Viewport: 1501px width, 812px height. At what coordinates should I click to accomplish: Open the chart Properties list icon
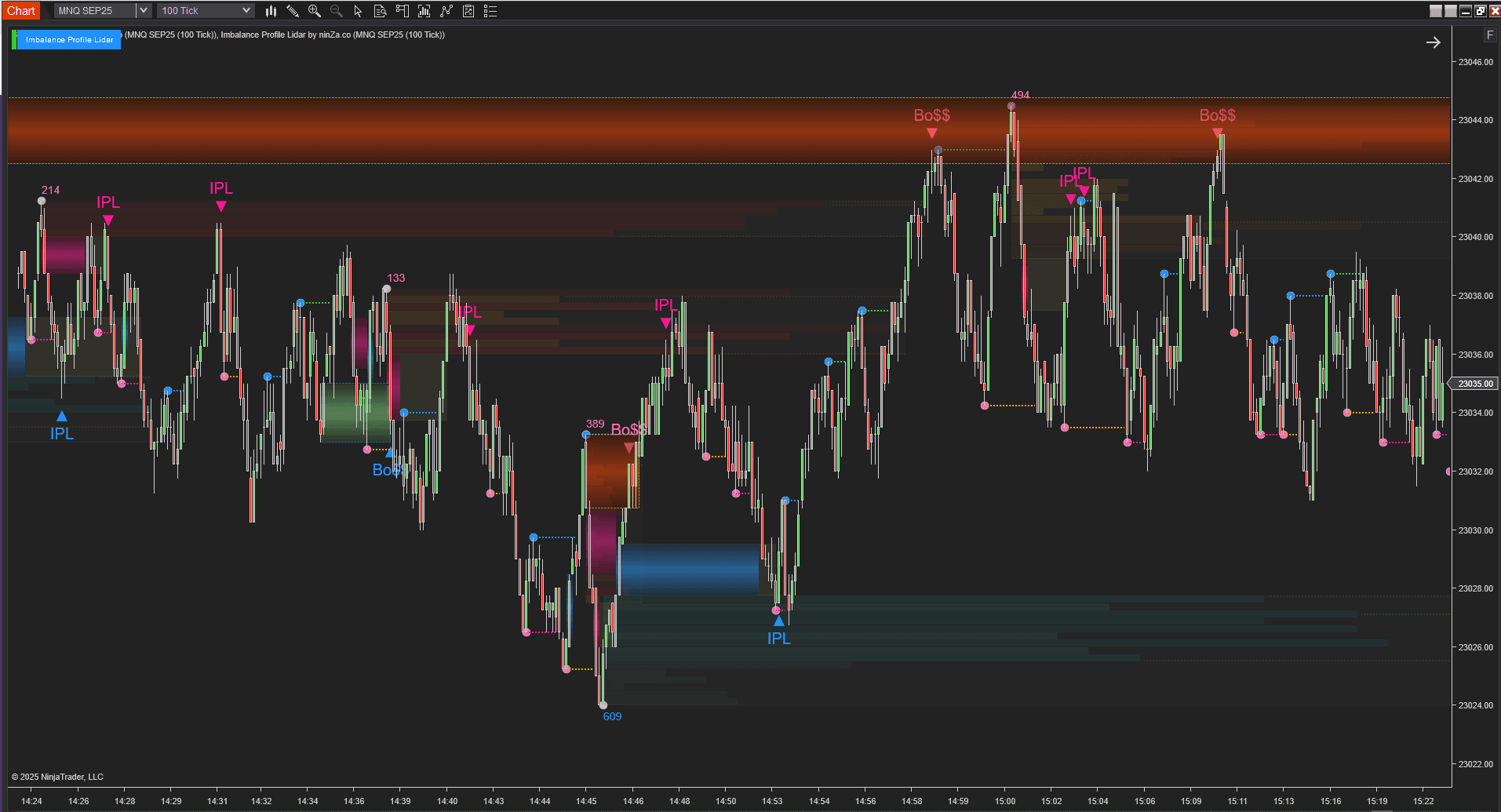(490, 11)
